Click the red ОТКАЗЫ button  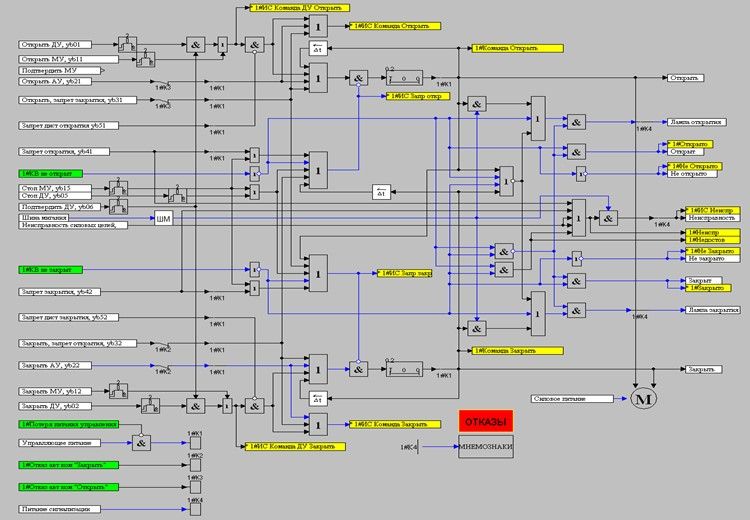(485, 422)
